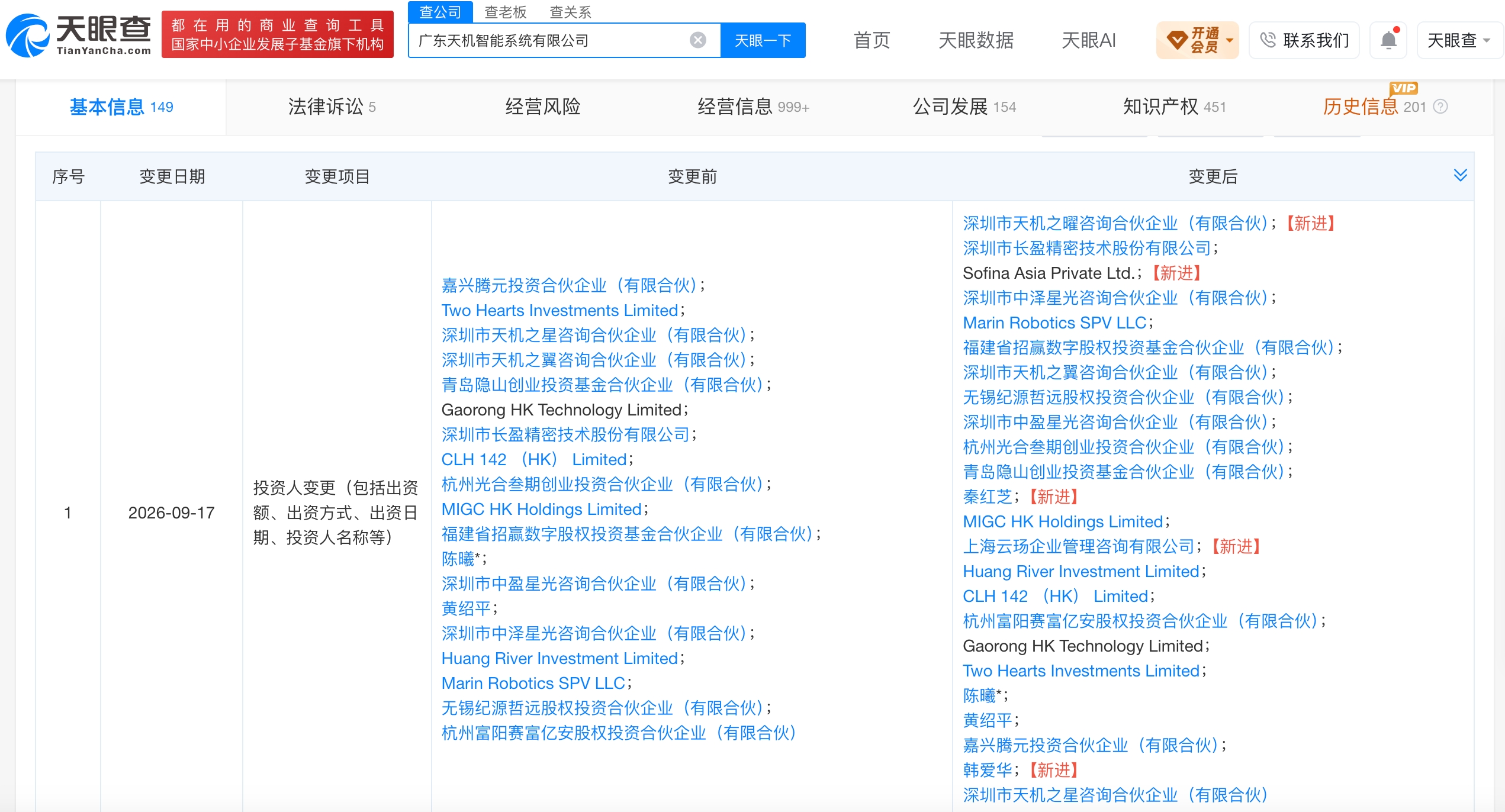Click the red 国家中小企业发展子基金 banner
The image size is (1505, 812).
278,34
